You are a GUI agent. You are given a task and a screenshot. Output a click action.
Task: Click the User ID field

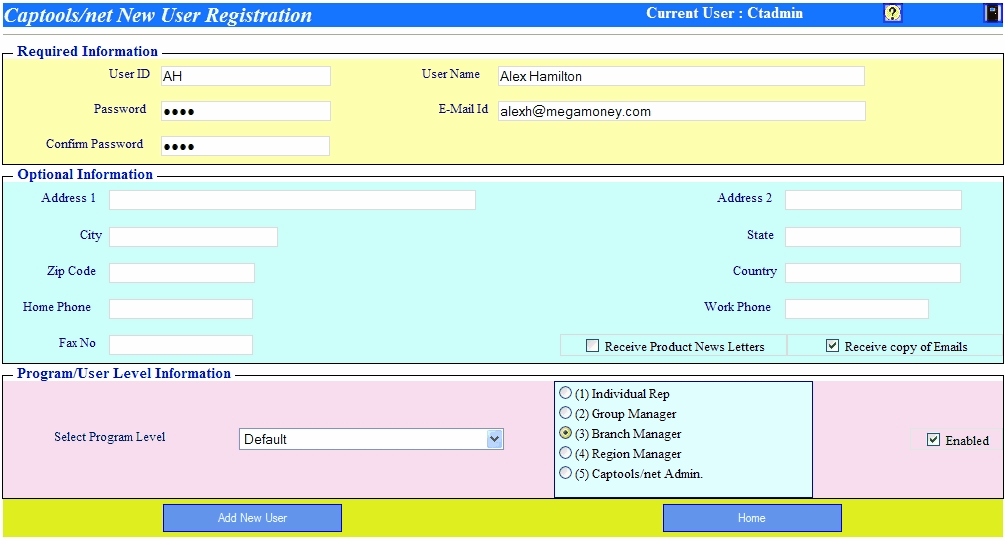click(245, 76)
